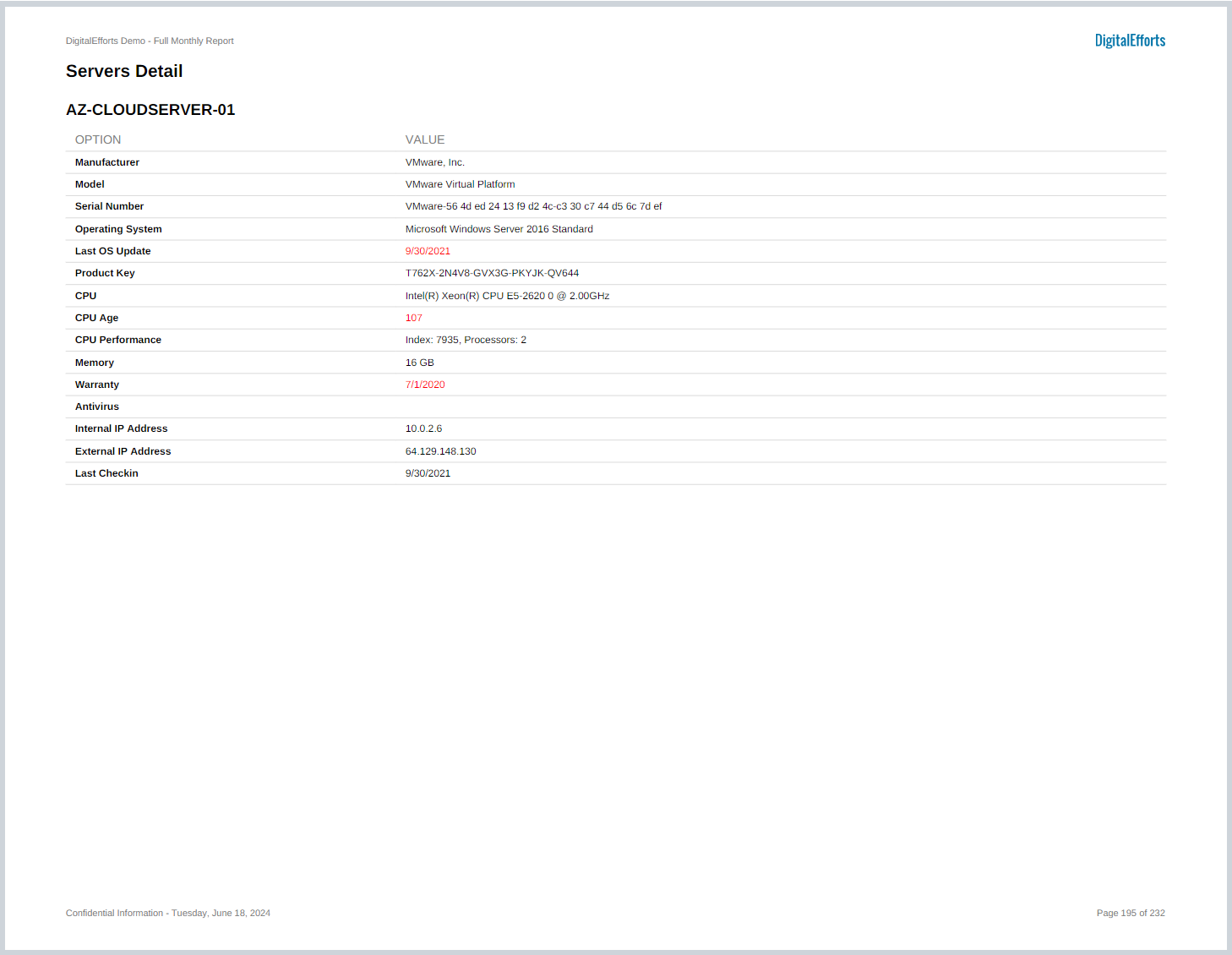Select the external IP 64.129.148.130

click(441, 451)
